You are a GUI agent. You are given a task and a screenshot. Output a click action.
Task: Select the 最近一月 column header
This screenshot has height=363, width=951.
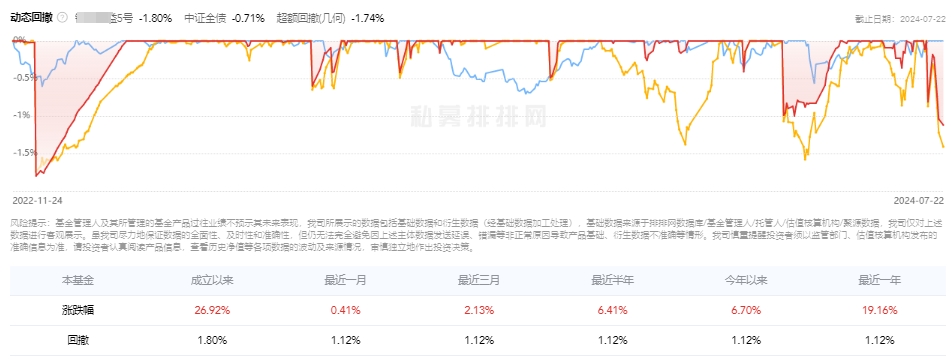pos(345,280)
